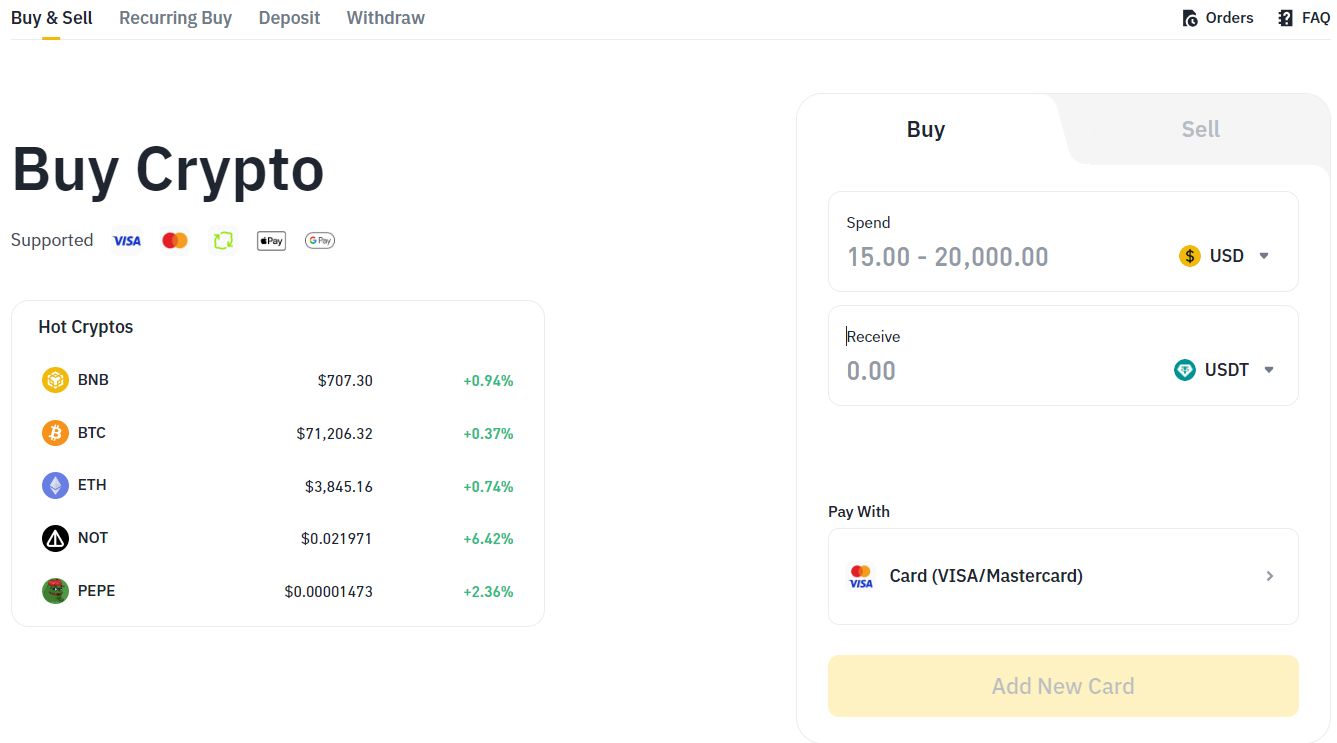
Task: Click the BNB coin icon
Action: (x=55, y=380)
